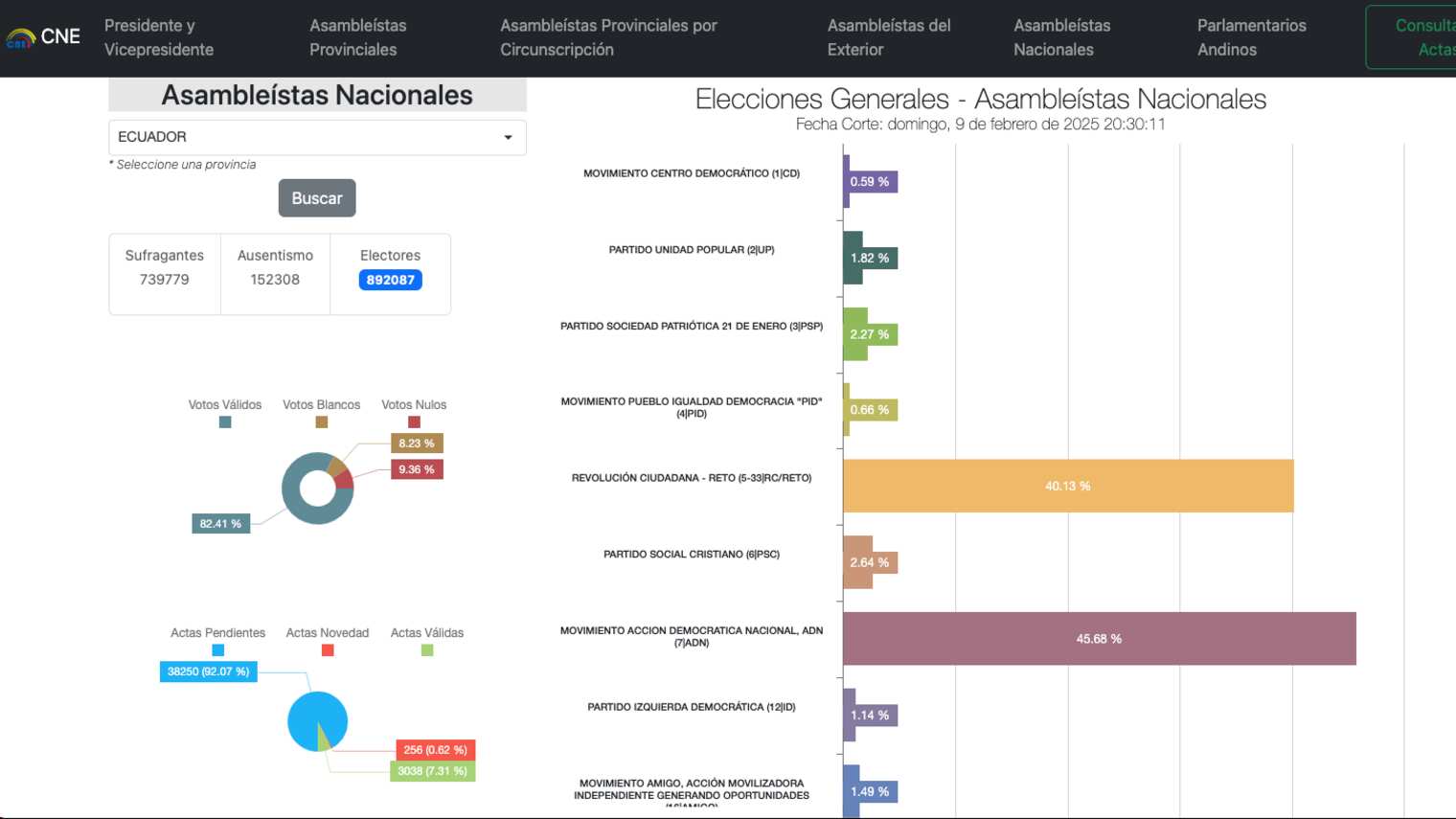Toggle the Votos Blancos legend swatch
The height and width of the screenshot is (819, 1456).
pos(322,421)
